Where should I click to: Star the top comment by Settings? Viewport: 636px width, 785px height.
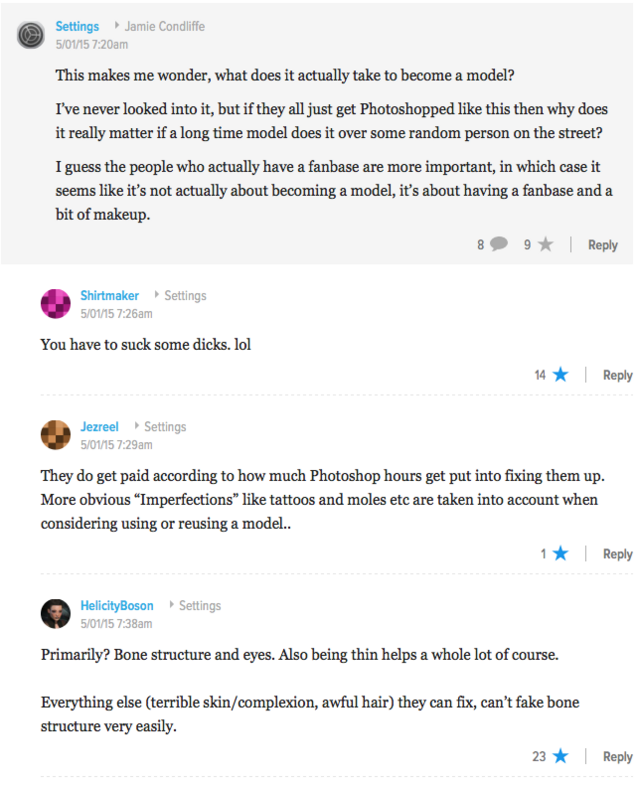pos(545,244)
